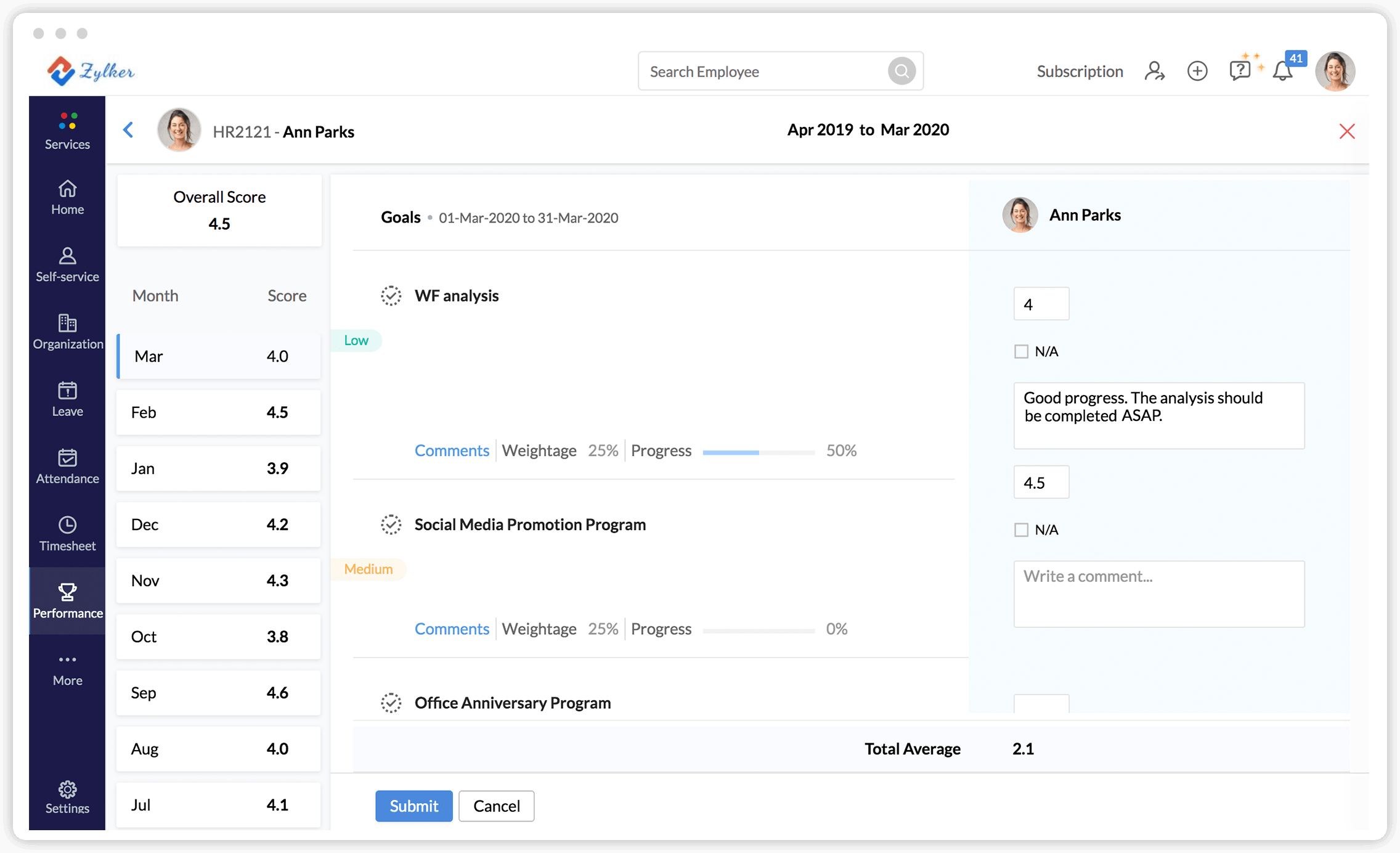
Task: Select the Nov 4.3 month row
Action: 219,581
